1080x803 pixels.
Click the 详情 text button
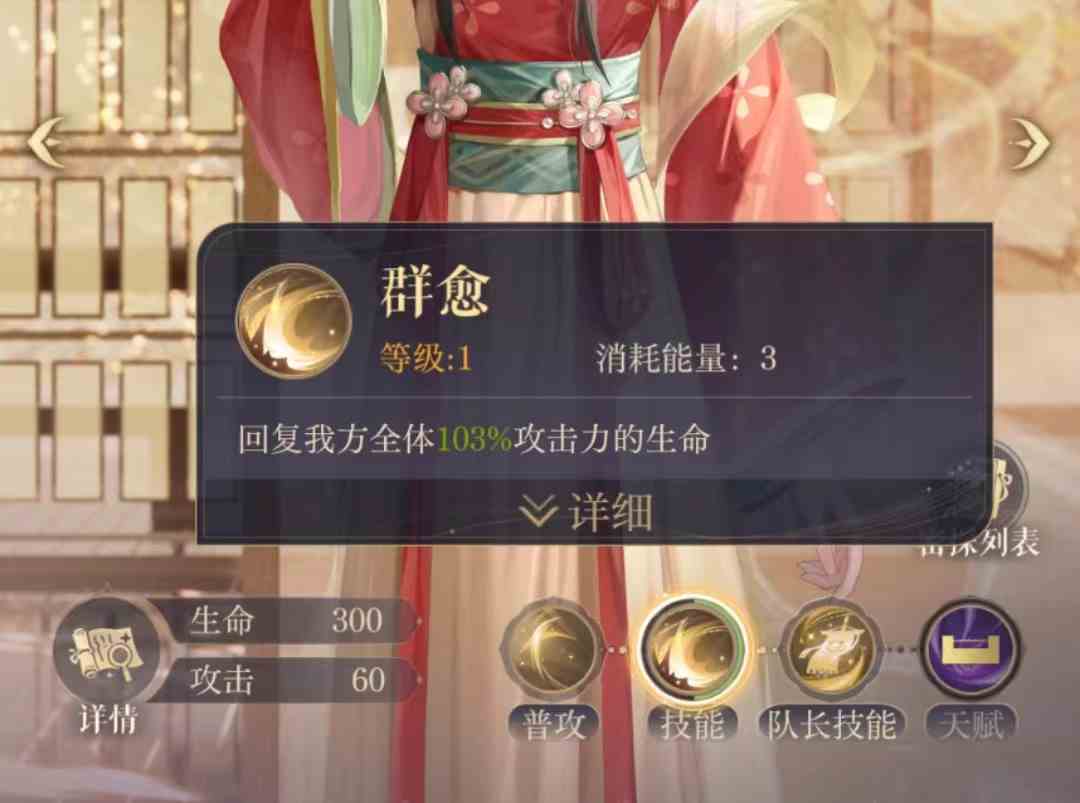(108, 720)
